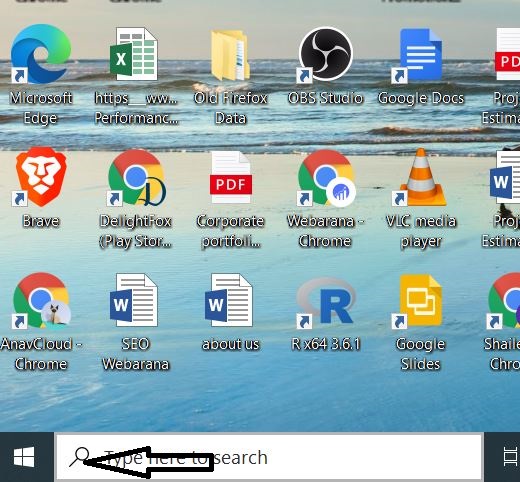Select the "VLC media player" label text

(x=421, y=231)
